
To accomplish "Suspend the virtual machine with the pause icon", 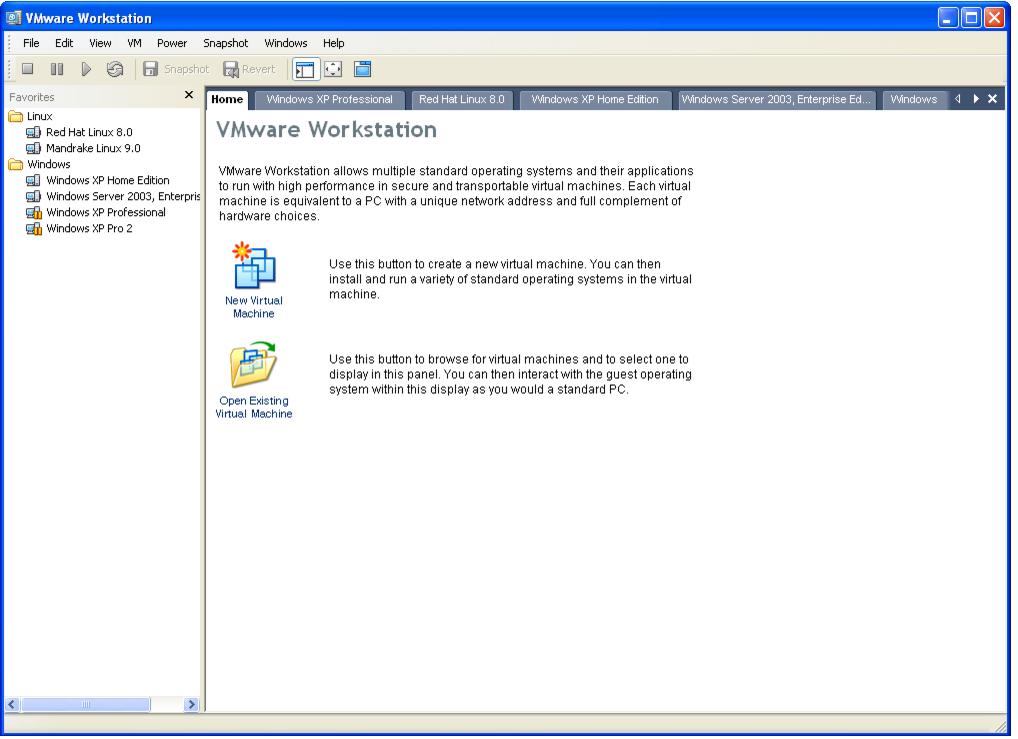I will pyautogui.click(x=57, y=69).
